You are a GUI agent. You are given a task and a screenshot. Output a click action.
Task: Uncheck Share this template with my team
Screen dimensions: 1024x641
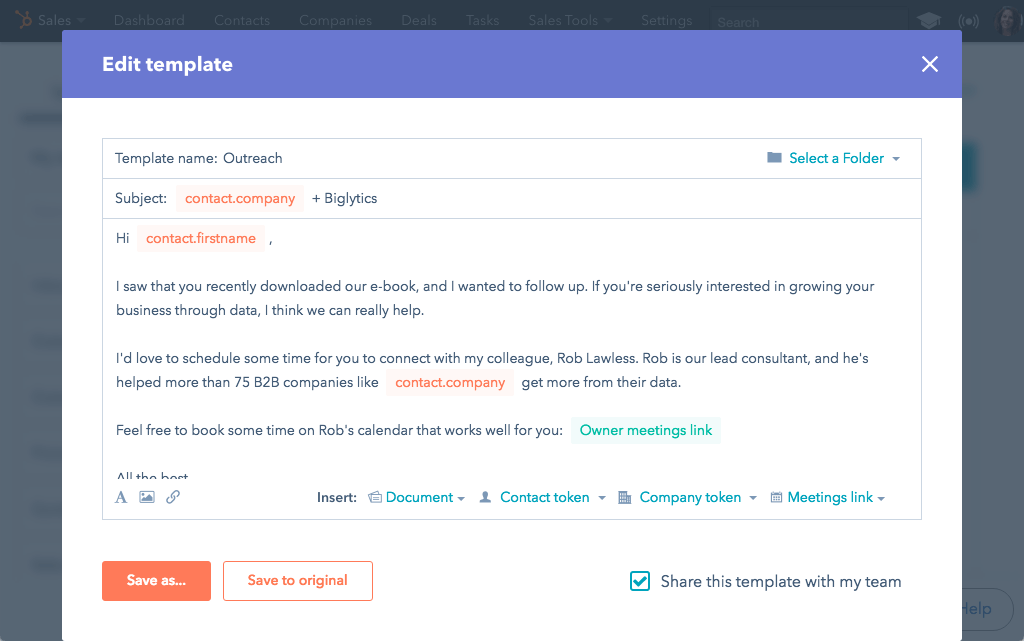640,581
